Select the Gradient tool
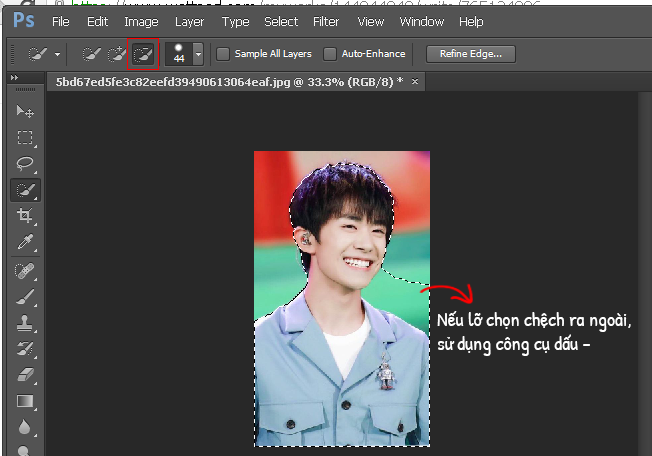This screenshot has height=456, width=652. click(25, 402)
